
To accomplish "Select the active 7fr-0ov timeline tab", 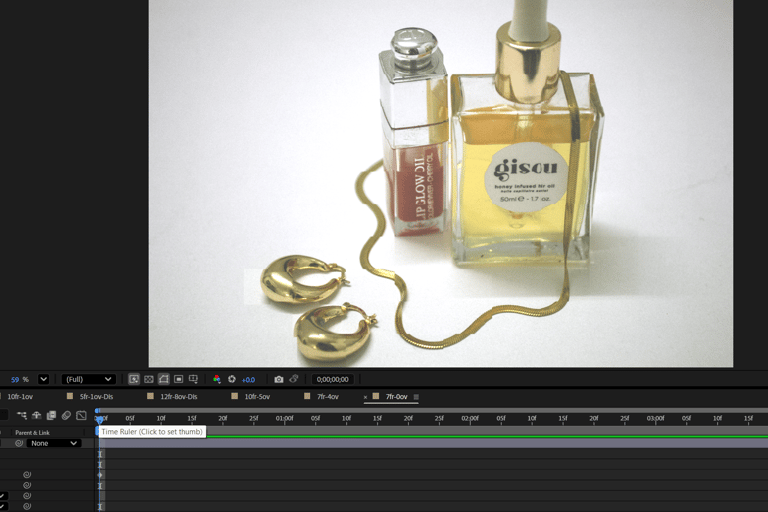I will (397, 396).
